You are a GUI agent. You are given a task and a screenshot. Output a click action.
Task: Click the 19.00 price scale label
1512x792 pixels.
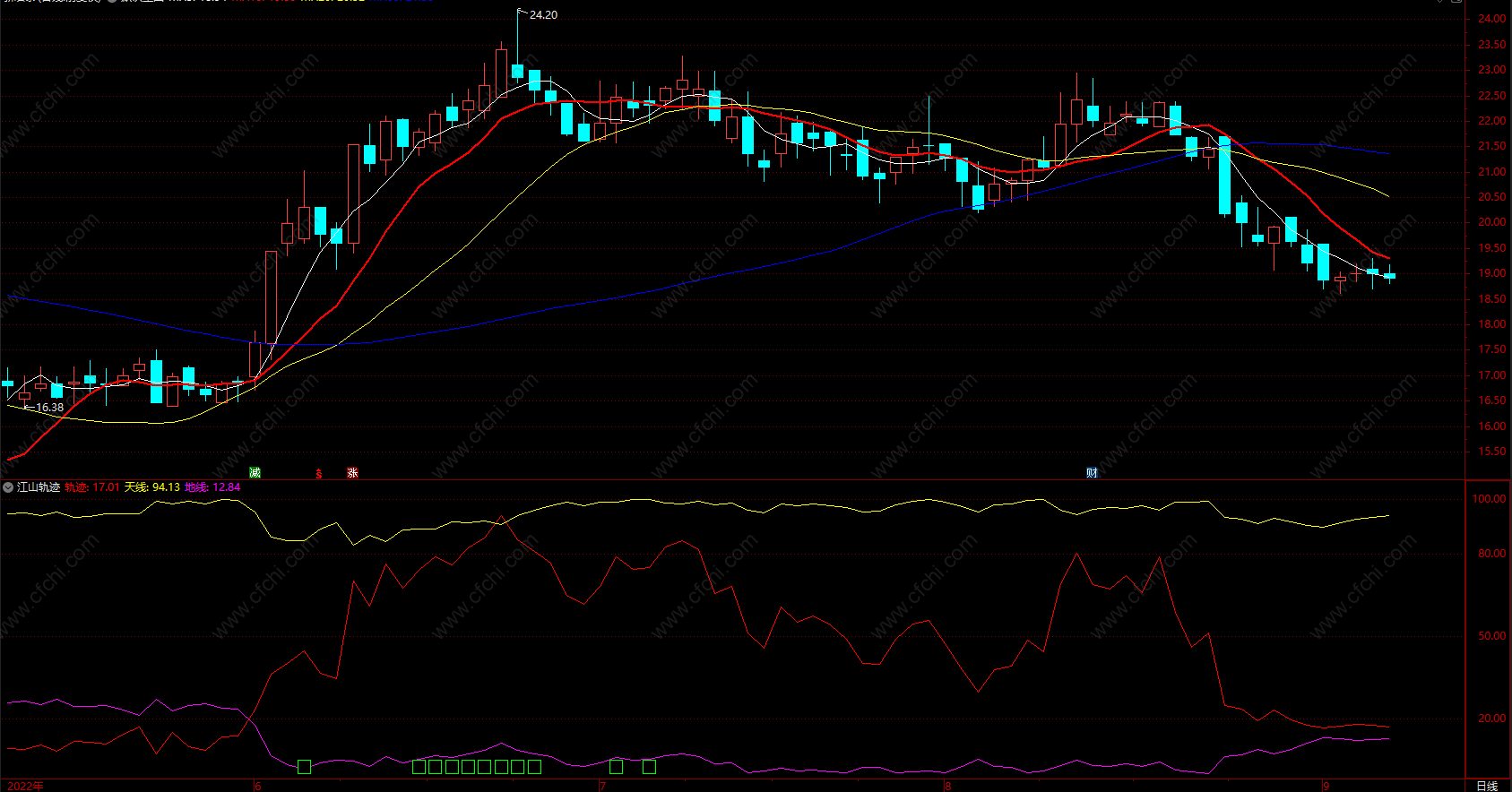[1492, 274]
